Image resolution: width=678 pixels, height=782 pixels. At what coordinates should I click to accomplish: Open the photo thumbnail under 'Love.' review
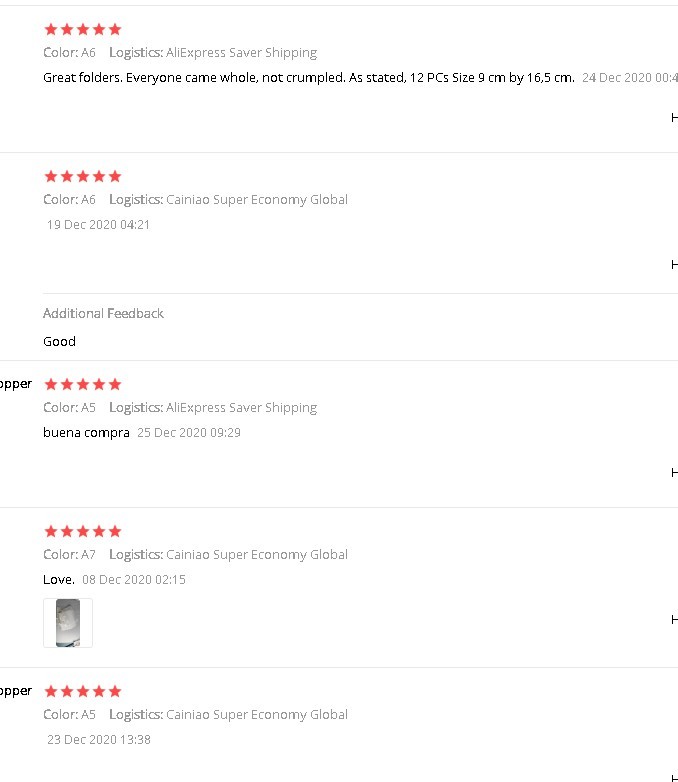click(68, 623)
